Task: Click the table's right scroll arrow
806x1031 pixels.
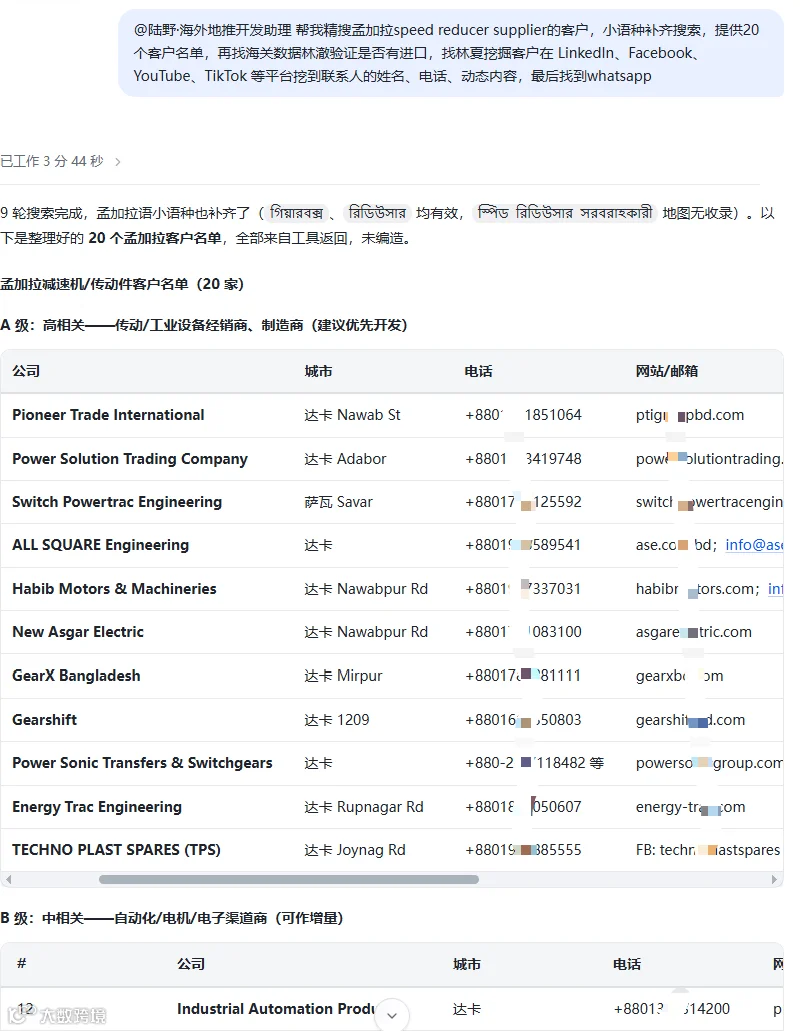Action: coord(774,879)
